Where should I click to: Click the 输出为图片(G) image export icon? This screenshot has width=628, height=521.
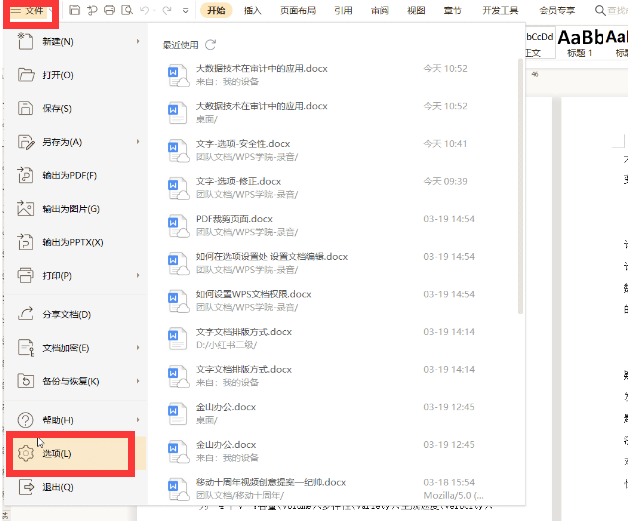26,209
